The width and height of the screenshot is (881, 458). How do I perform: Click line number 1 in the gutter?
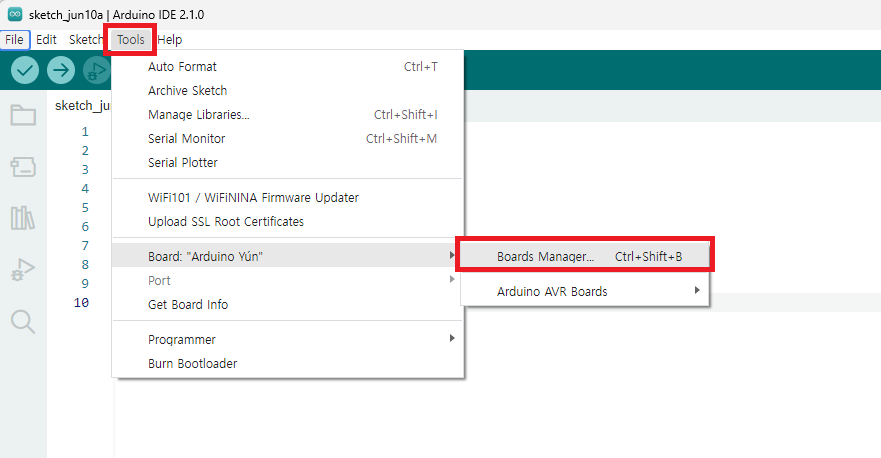(85, 131)
